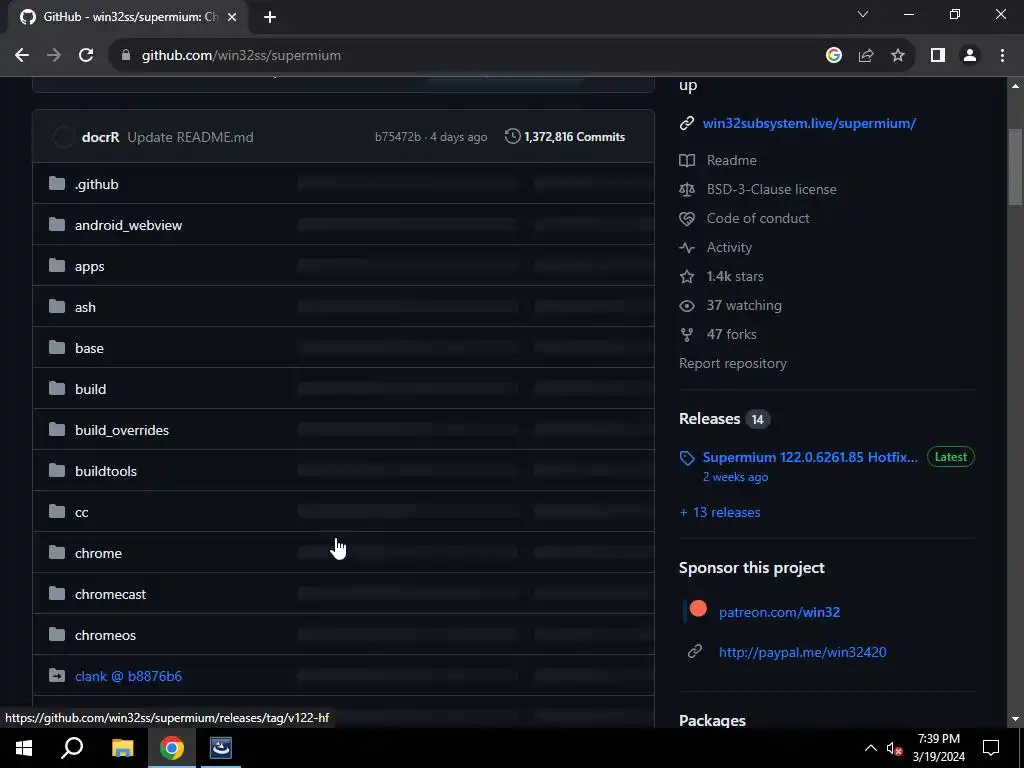1024x768 pixels.
Task: Show hidden system tray icons
Action: 871,748
